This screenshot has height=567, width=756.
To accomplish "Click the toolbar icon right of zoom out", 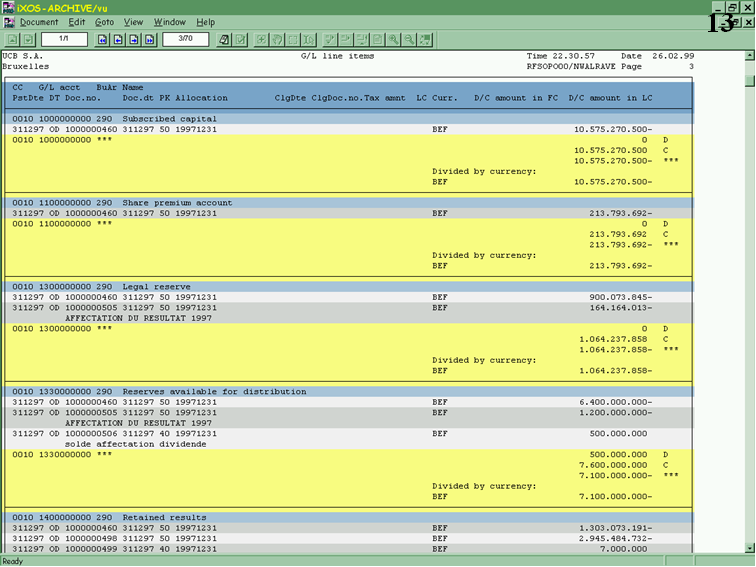I will click(x=425, y=39).
